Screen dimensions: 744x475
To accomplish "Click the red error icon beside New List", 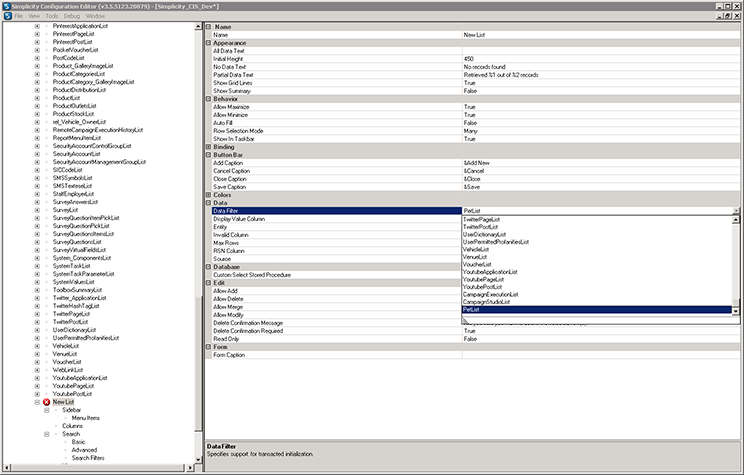I will [x=46, y=402].
